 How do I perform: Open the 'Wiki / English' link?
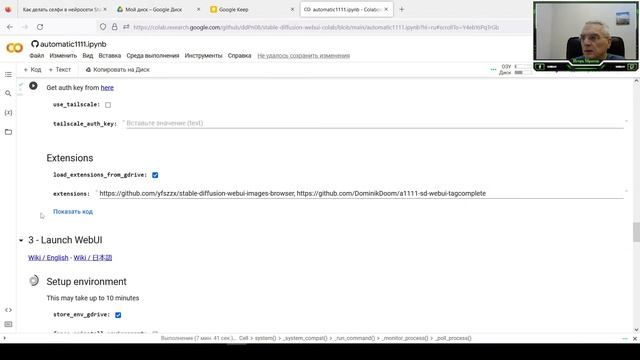pyautogui.click(x=48, y=258)
